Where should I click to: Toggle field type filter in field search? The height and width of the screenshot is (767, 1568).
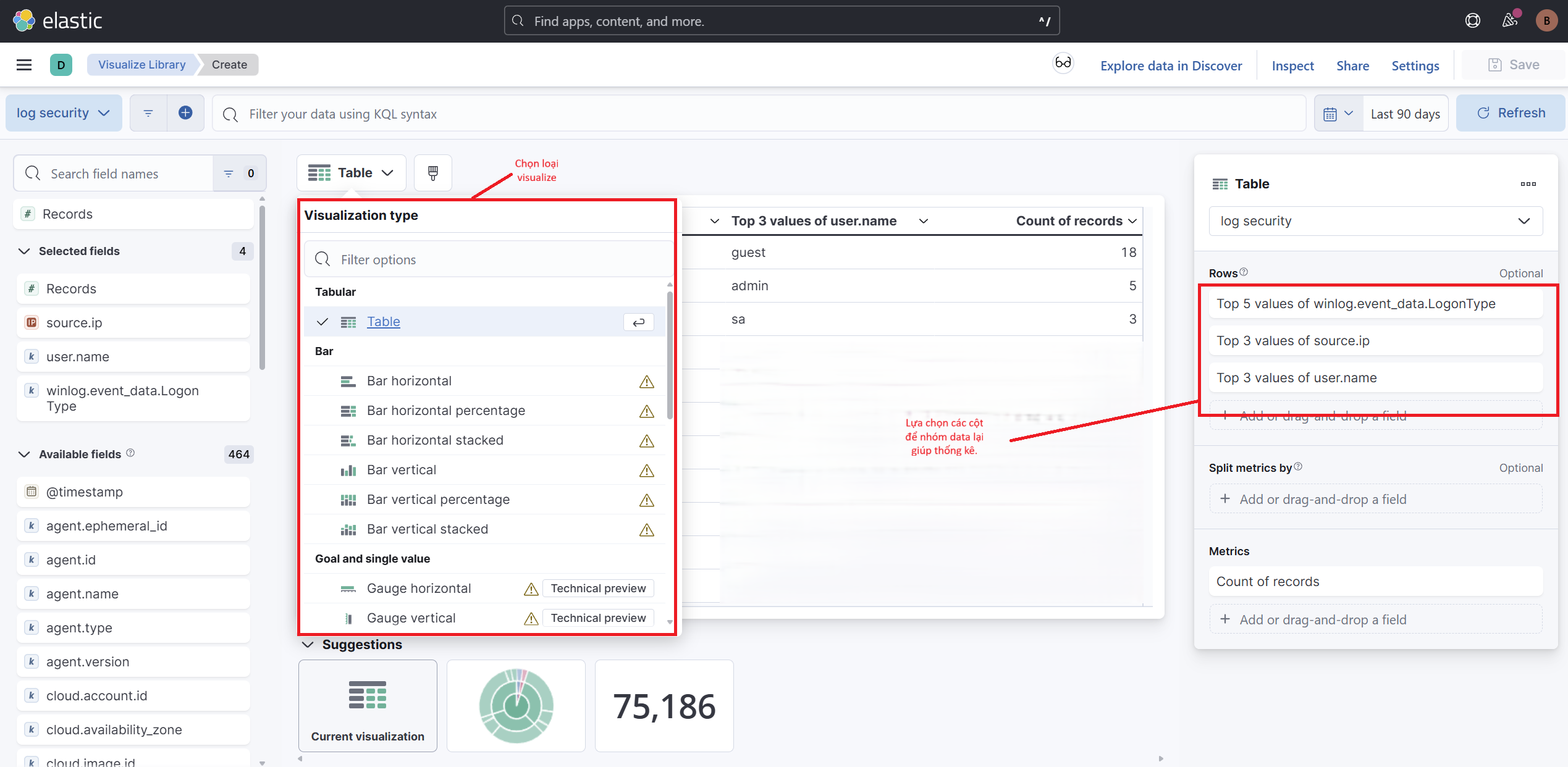point(239,174)
